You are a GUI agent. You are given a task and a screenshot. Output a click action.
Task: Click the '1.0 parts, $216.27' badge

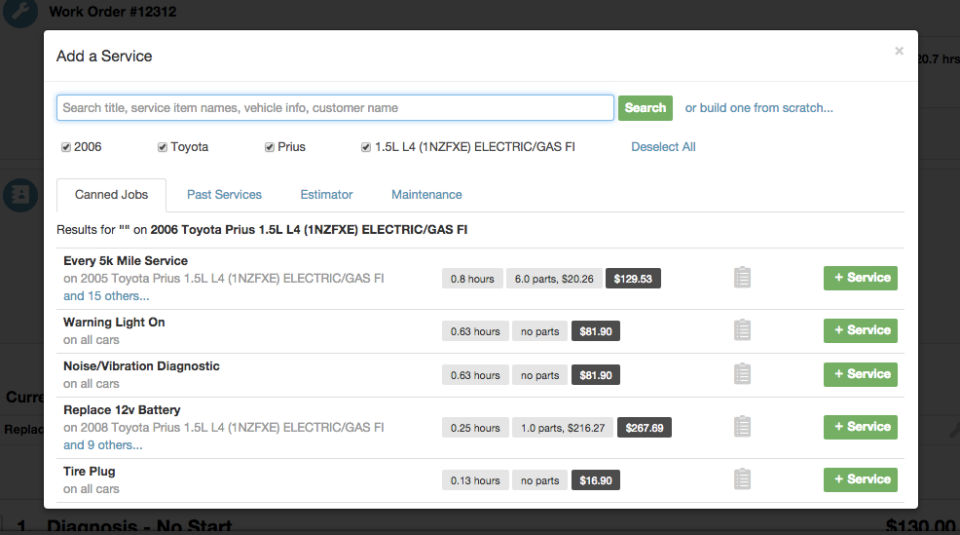[x=563, y=428]
